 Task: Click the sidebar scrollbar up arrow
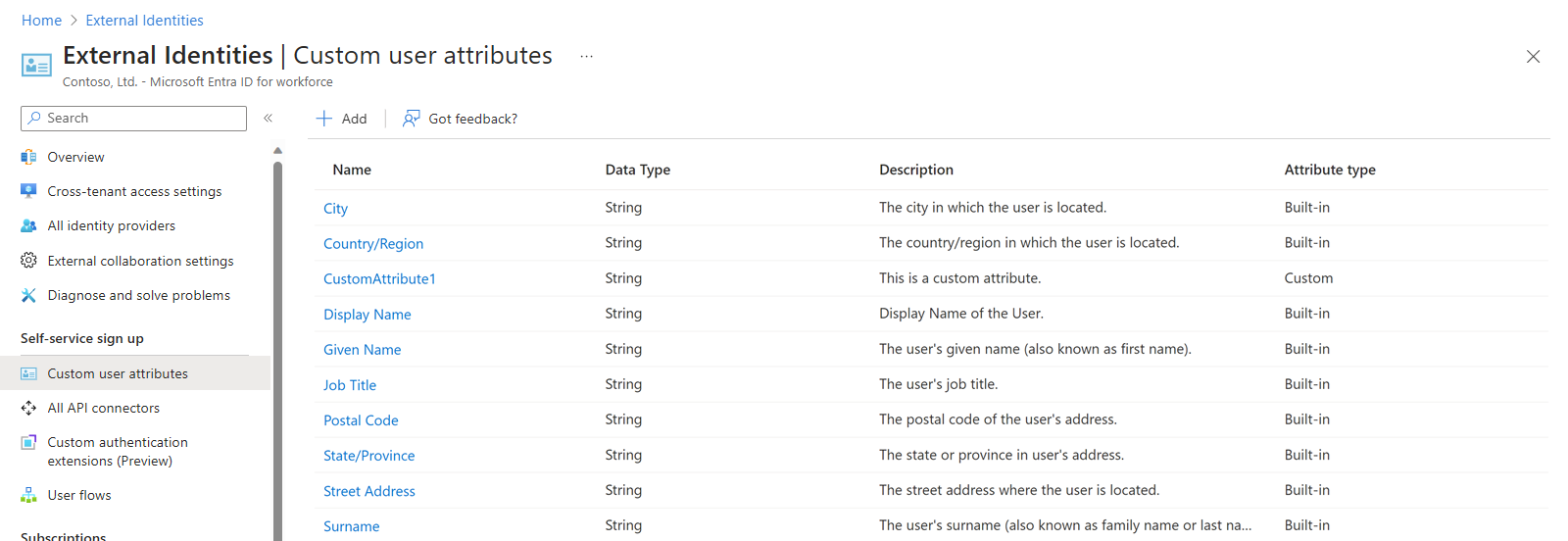coord(277,151)
